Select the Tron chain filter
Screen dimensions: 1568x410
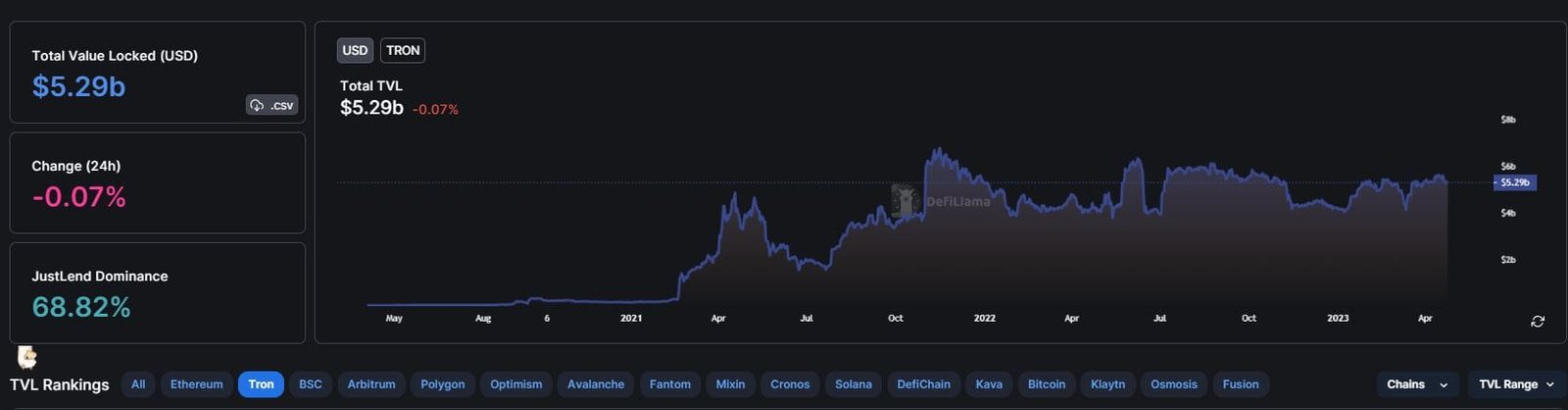[261, 384]
